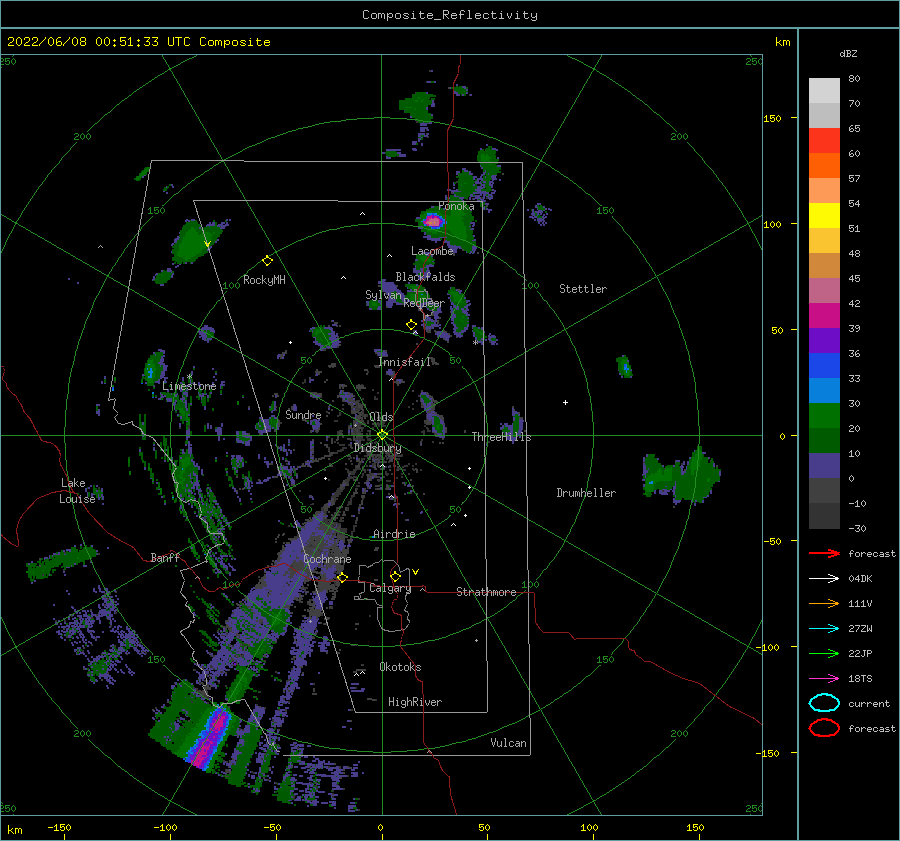Click the magenta echo band in southwest
Image resolution: width=900 pixels, height=841 pixels.
(209, 738)
